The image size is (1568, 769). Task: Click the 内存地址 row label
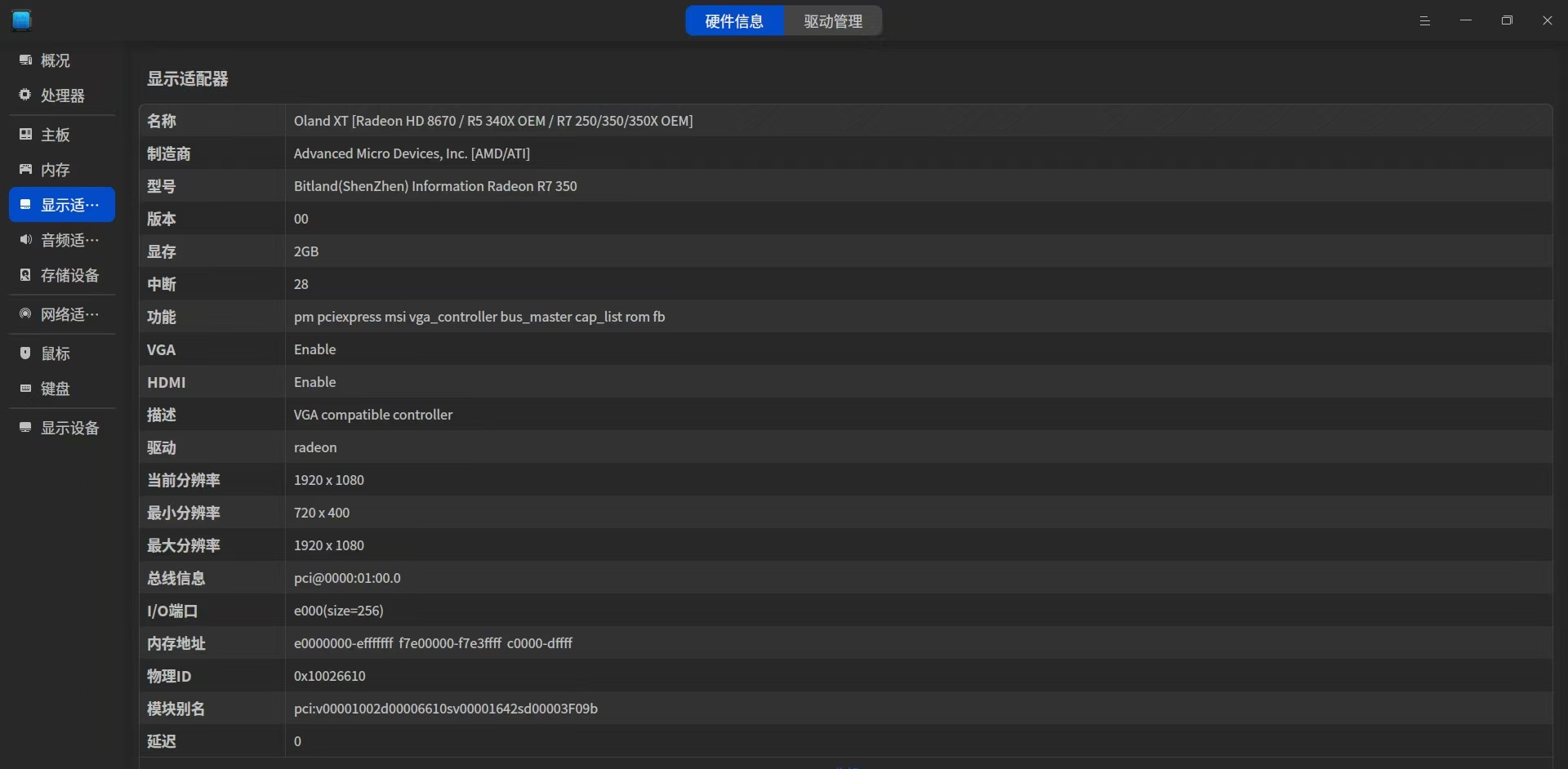pyautogui.click(x=176, y=643)
